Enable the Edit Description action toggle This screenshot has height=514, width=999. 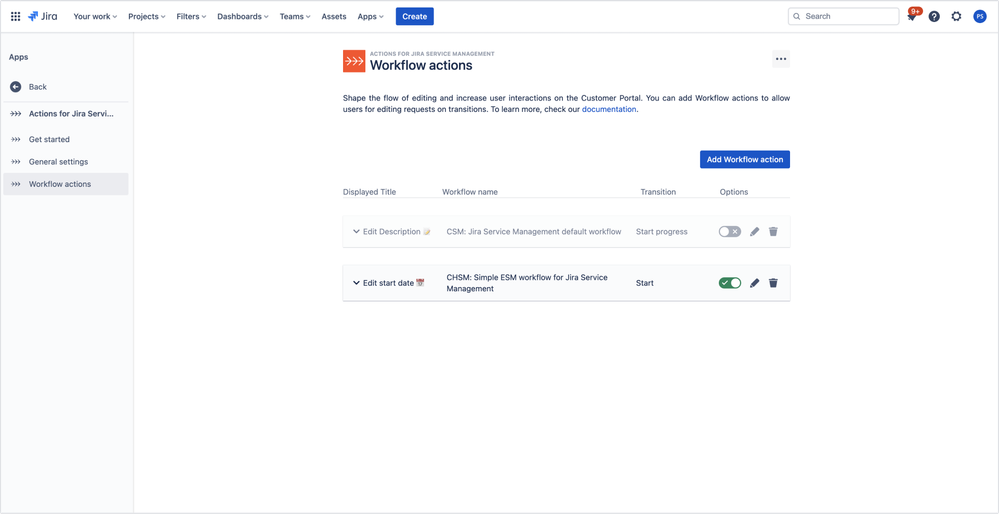click(730, 232)
